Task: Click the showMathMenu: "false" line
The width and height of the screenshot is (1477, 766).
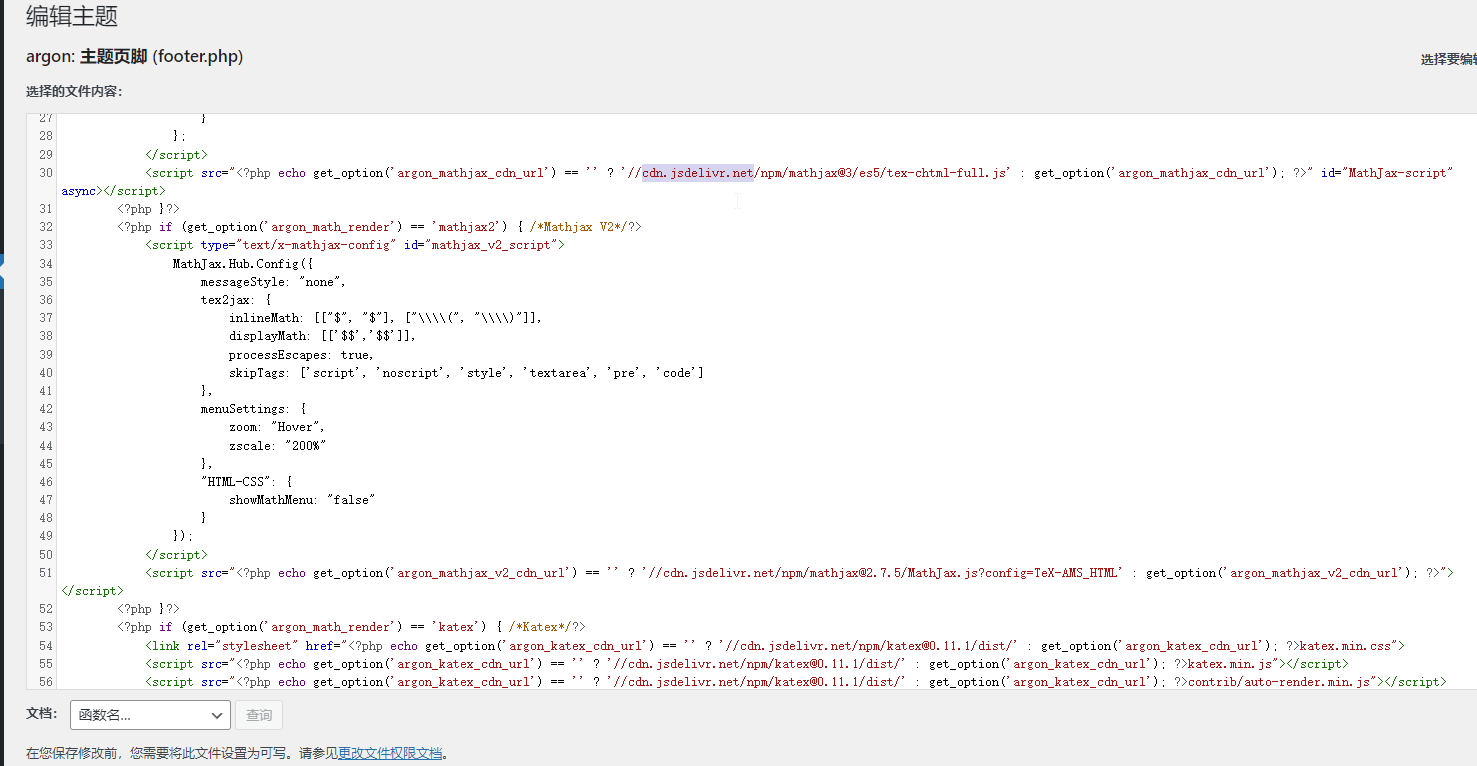Action: [x=301, y=500]
